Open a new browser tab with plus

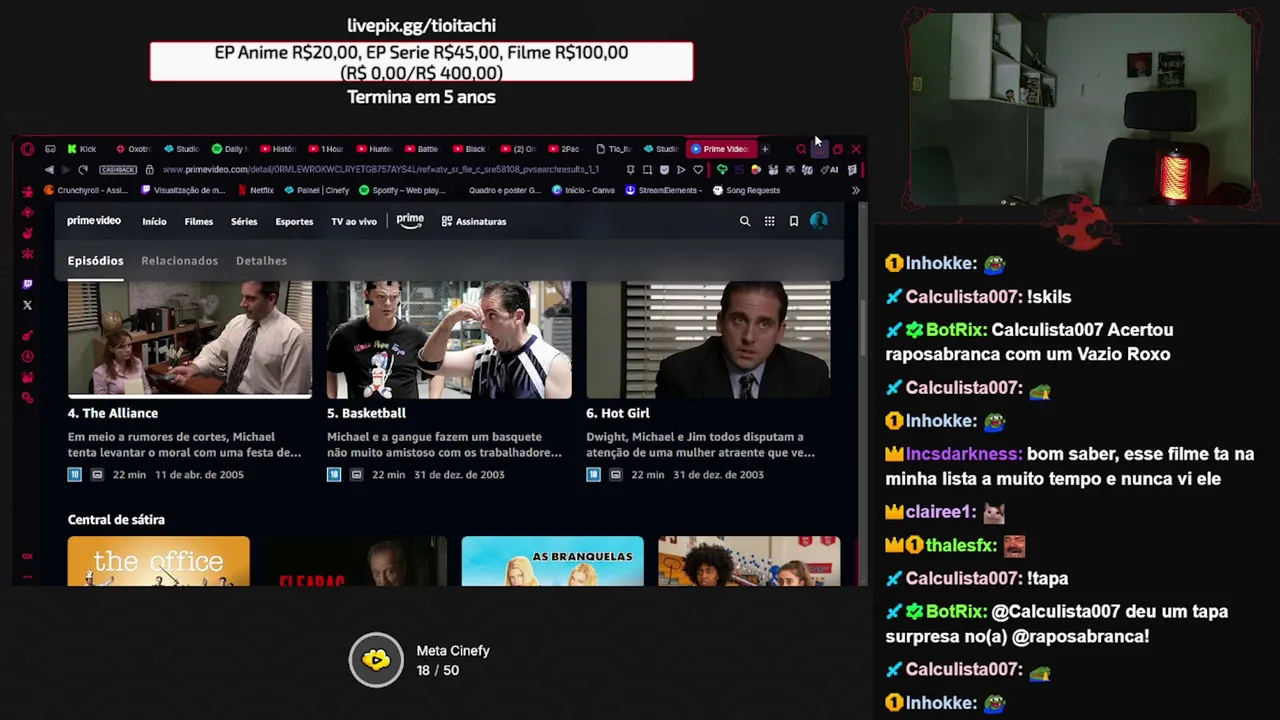[765, 149]
